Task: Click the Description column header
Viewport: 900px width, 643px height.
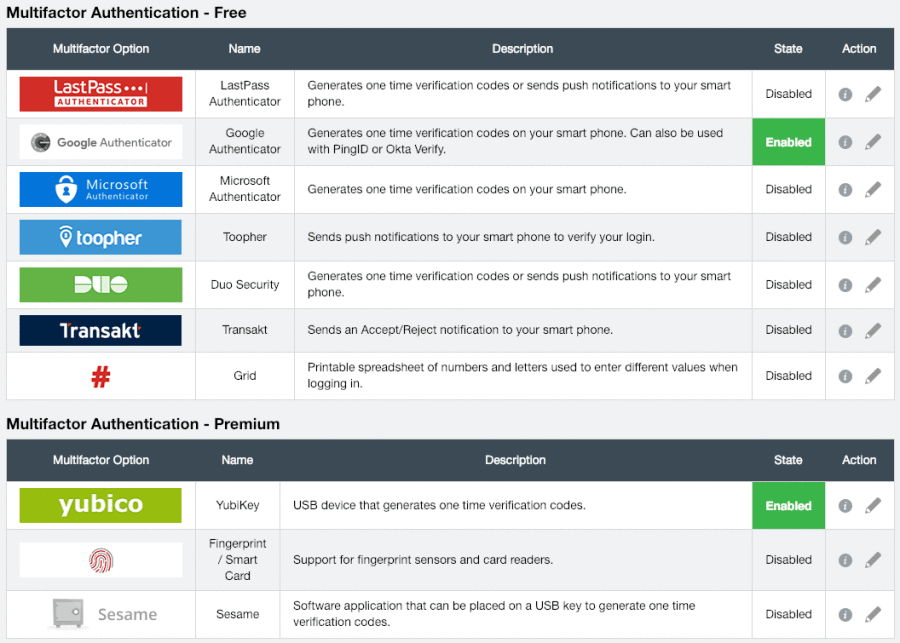Action: 522,48
